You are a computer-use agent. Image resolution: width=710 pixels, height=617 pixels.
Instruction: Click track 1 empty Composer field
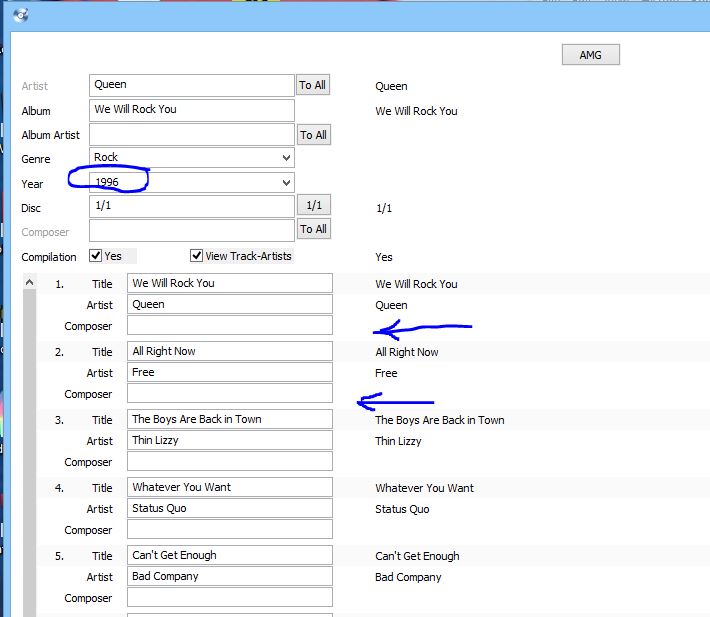[x=229, y=326]
